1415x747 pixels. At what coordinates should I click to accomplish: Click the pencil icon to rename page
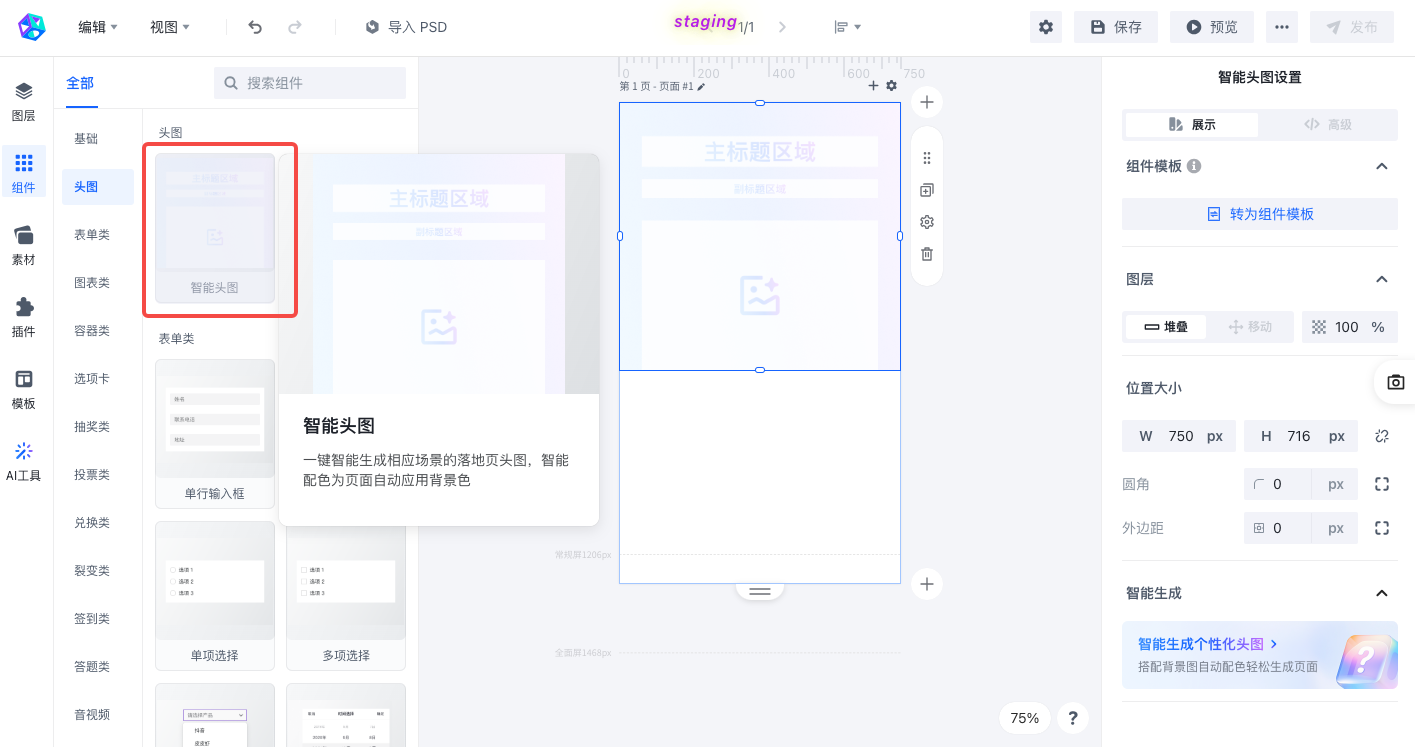(702, 87)
